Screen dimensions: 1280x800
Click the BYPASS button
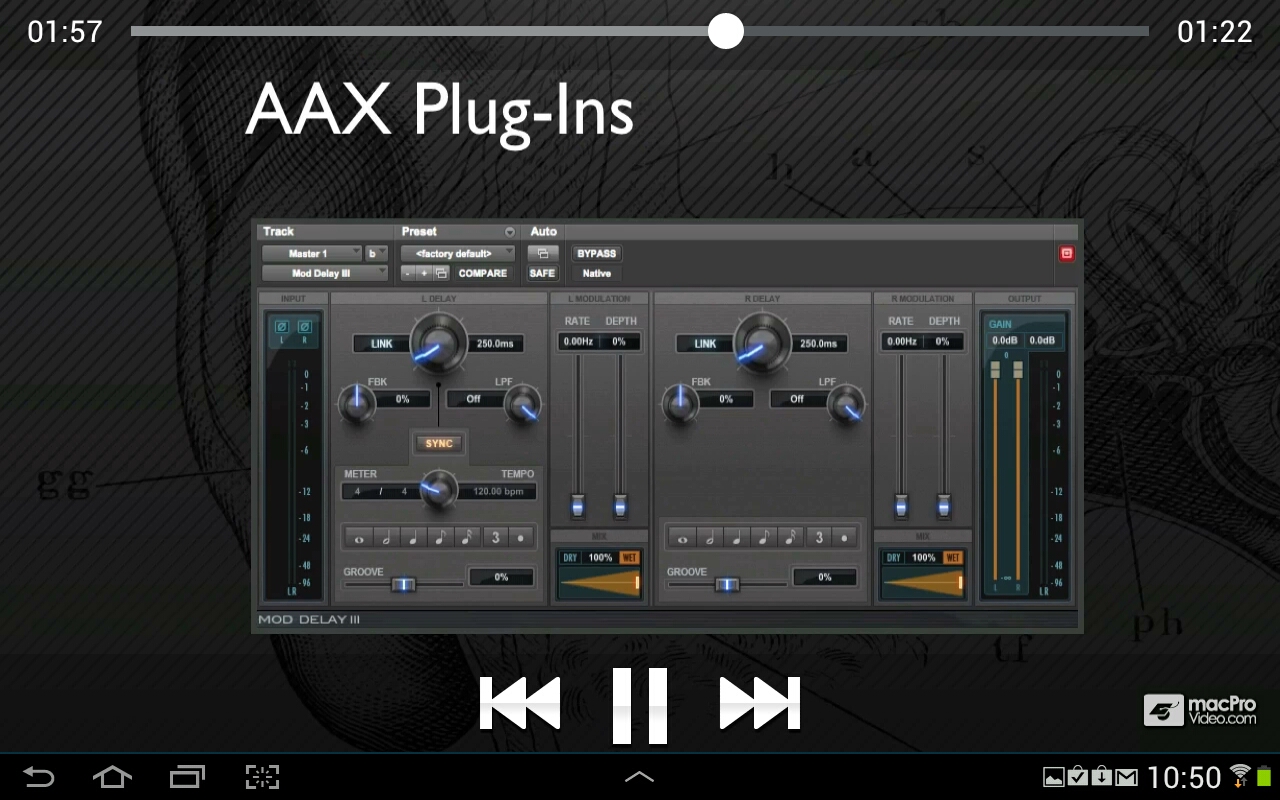point(594,253)
